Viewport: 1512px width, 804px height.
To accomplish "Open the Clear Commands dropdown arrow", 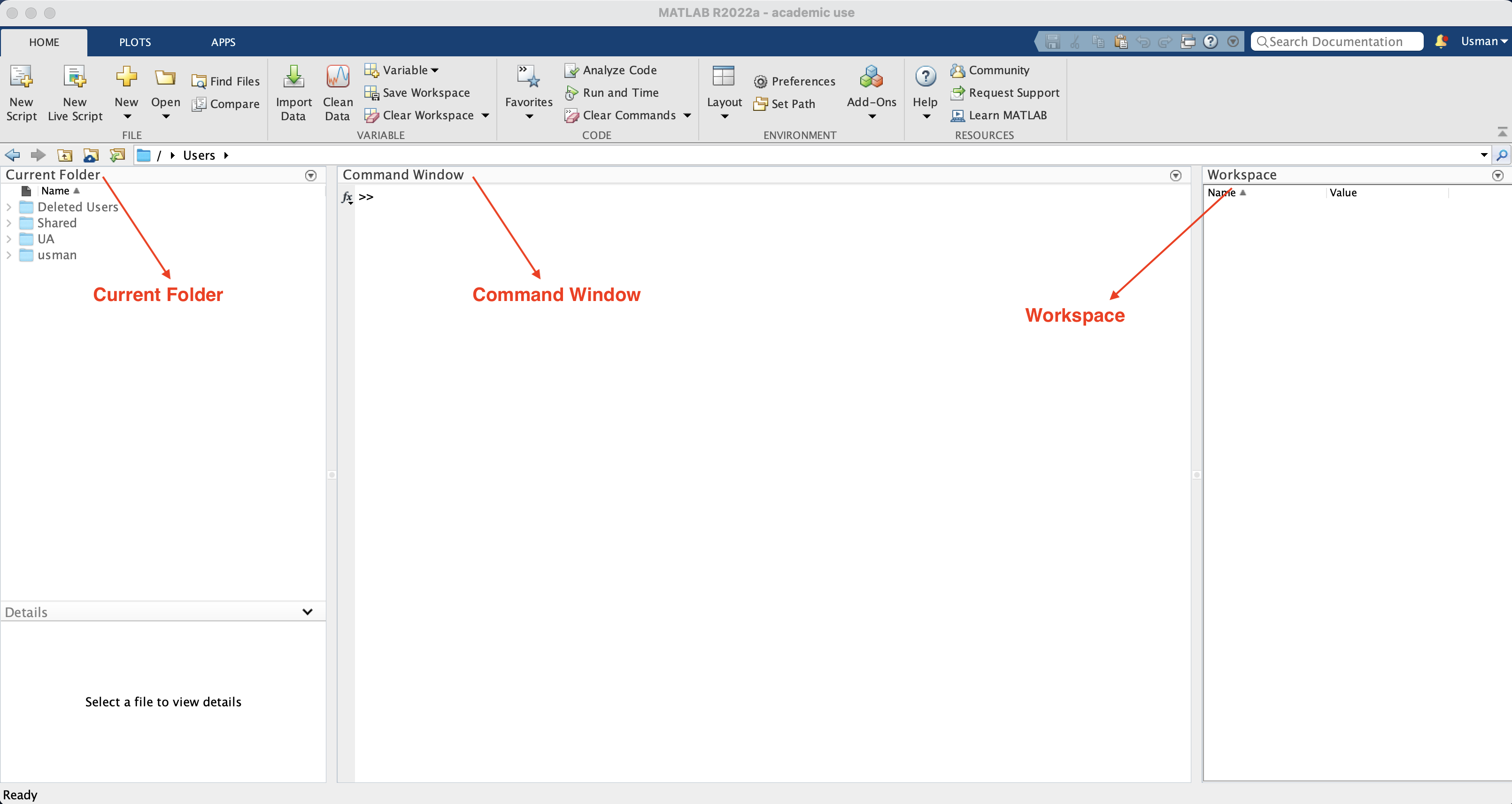I will [687, 116].
